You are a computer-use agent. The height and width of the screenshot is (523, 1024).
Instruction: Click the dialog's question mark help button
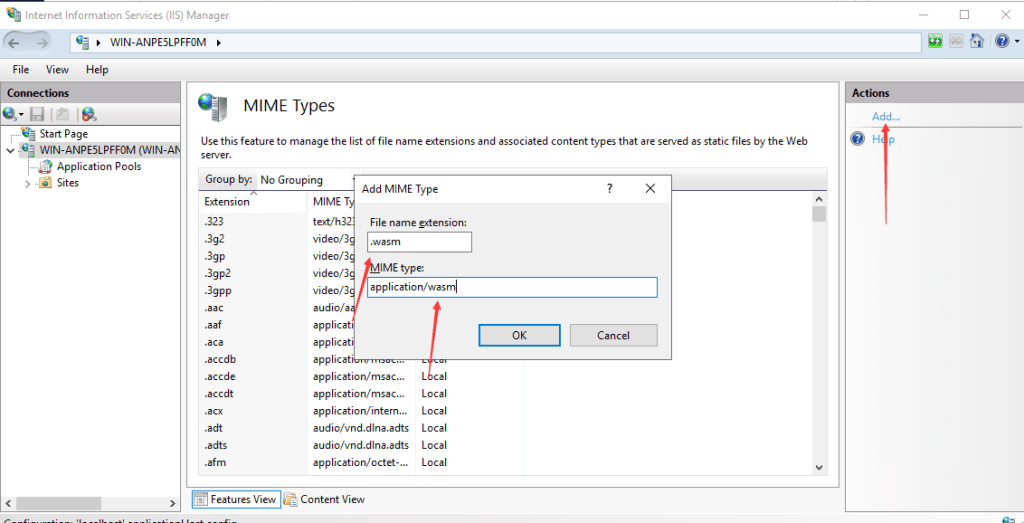coord(610,189)
